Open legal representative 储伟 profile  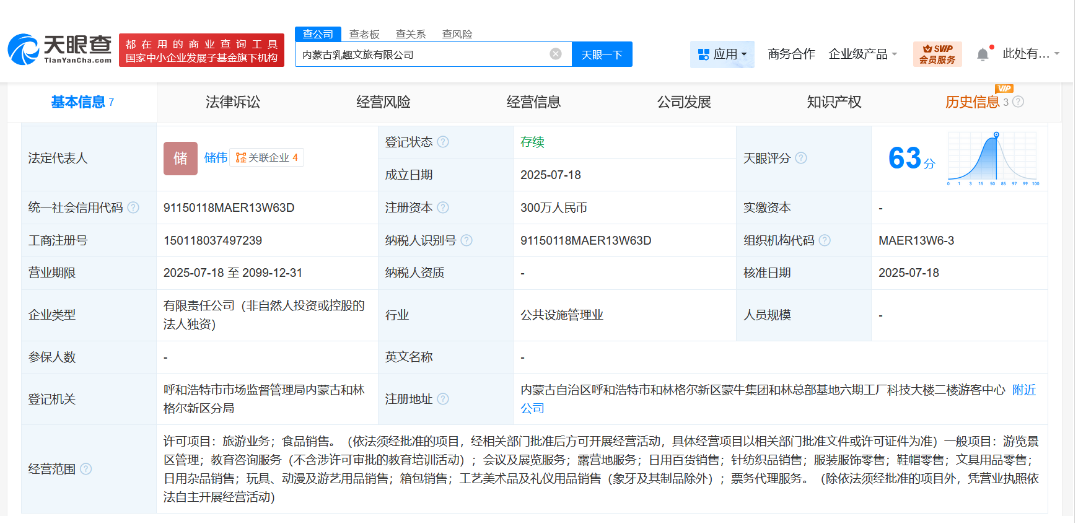(215, 158)
